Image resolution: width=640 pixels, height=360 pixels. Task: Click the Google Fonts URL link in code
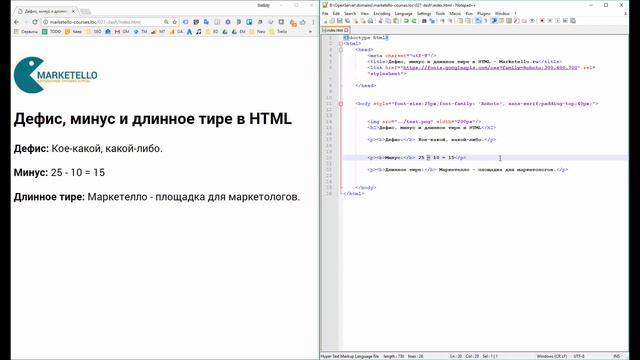pos(490,68)
